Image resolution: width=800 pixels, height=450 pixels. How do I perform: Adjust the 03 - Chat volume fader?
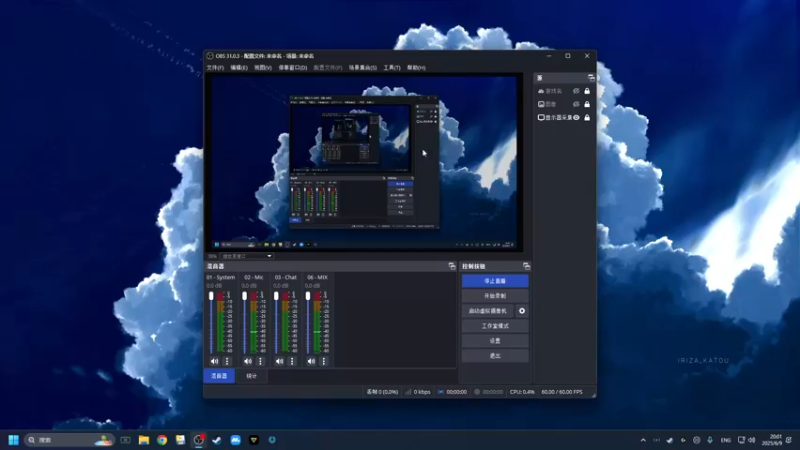click(x=276, y=296)
